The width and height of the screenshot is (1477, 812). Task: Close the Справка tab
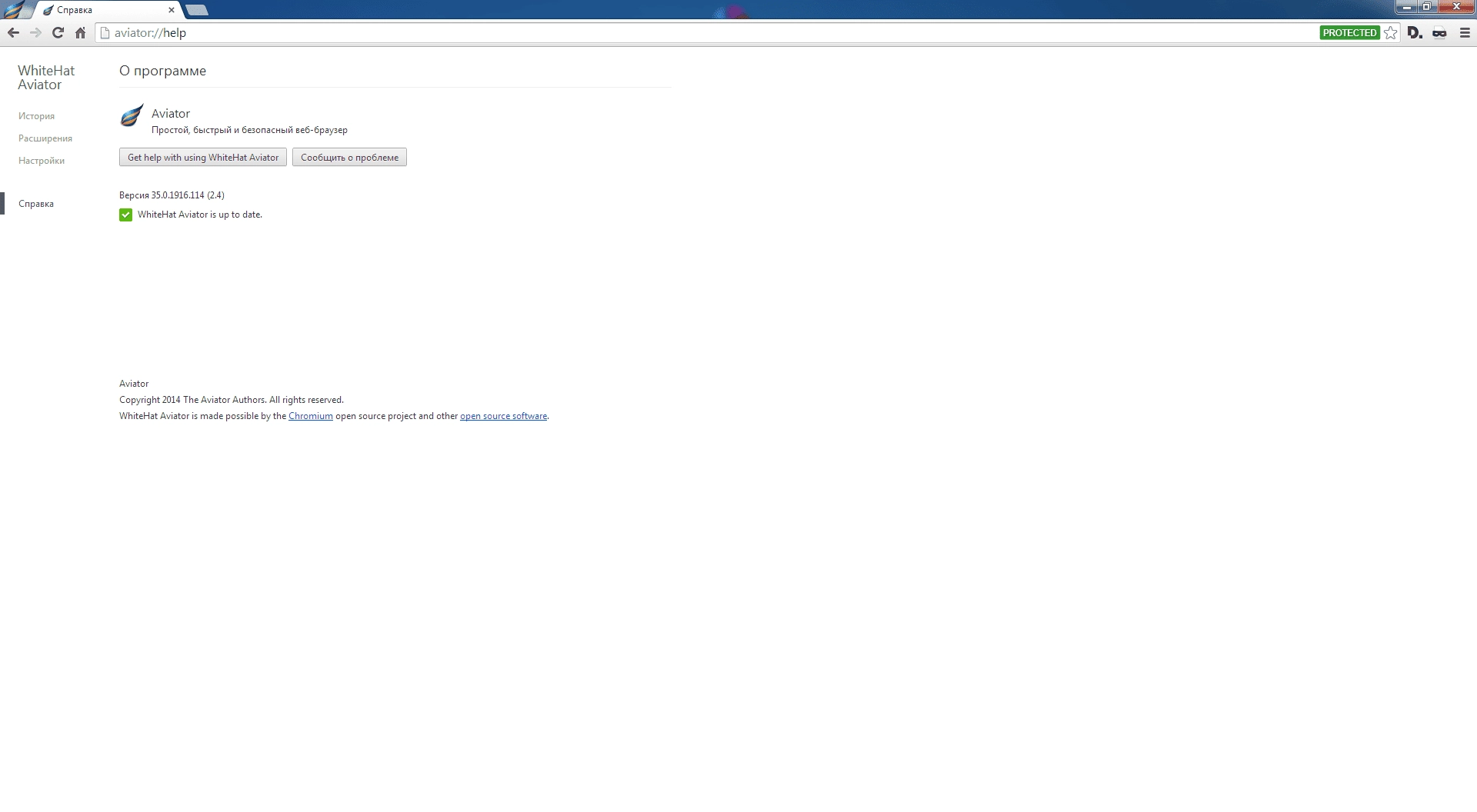click(x=172, y=10)
